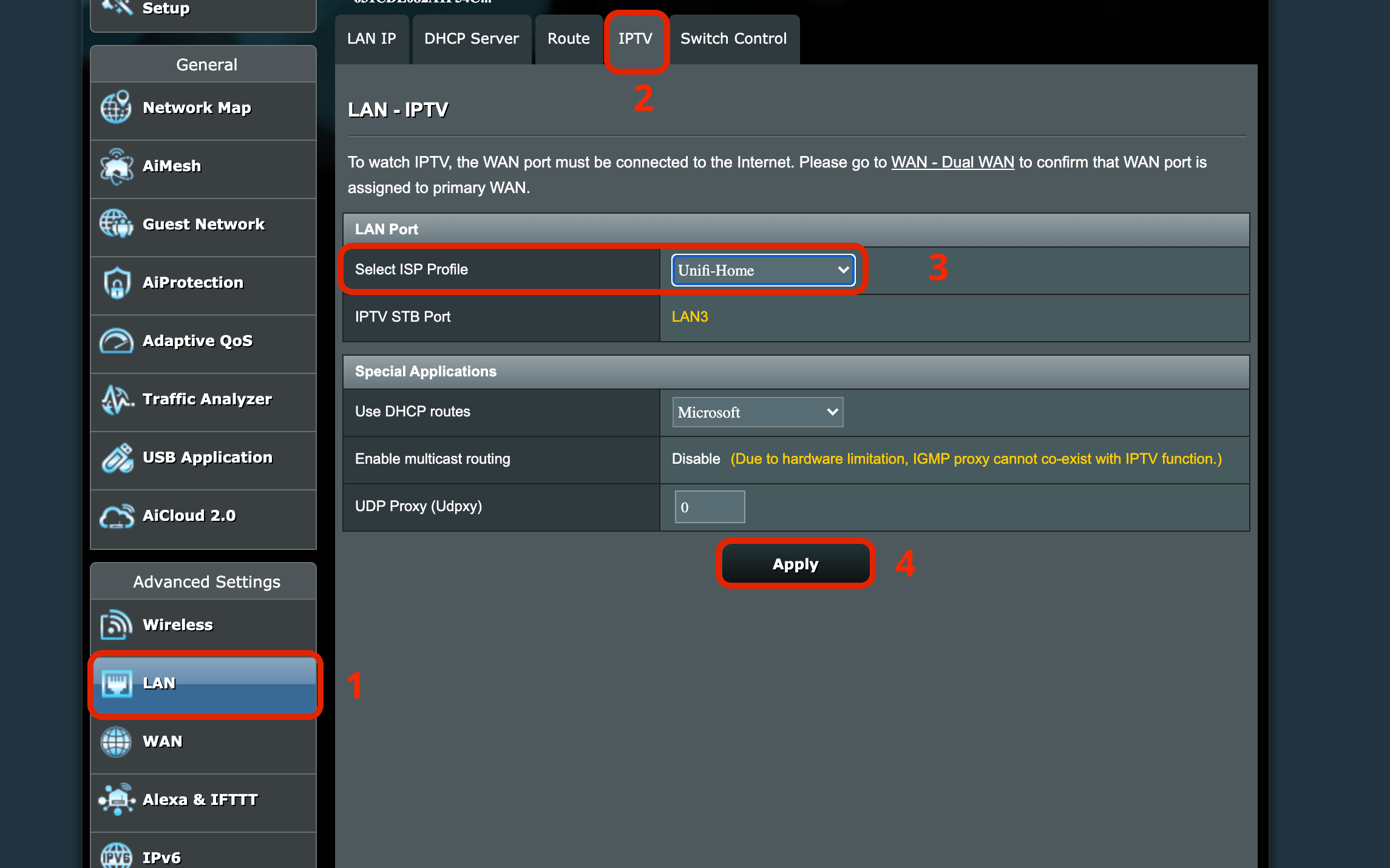
Task: Open USB Application icon in sidebar
Action: click(116, 458)
